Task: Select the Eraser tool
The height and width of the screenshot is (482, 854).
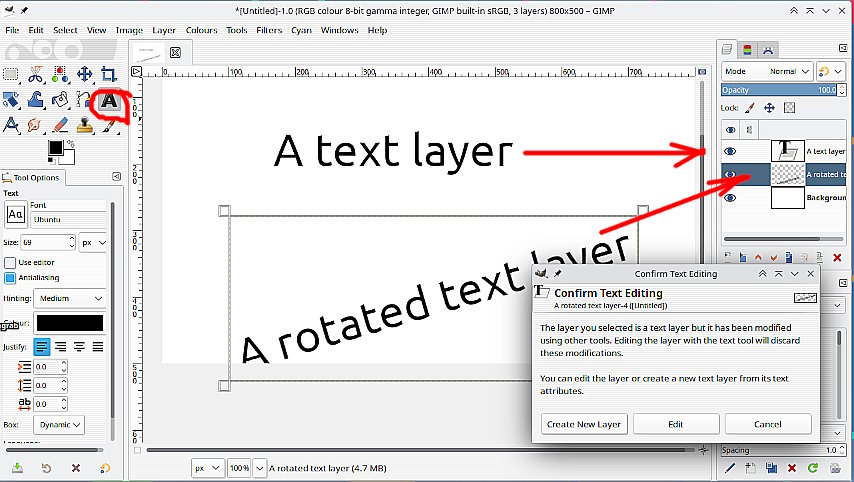Action: tap(60, 125)
